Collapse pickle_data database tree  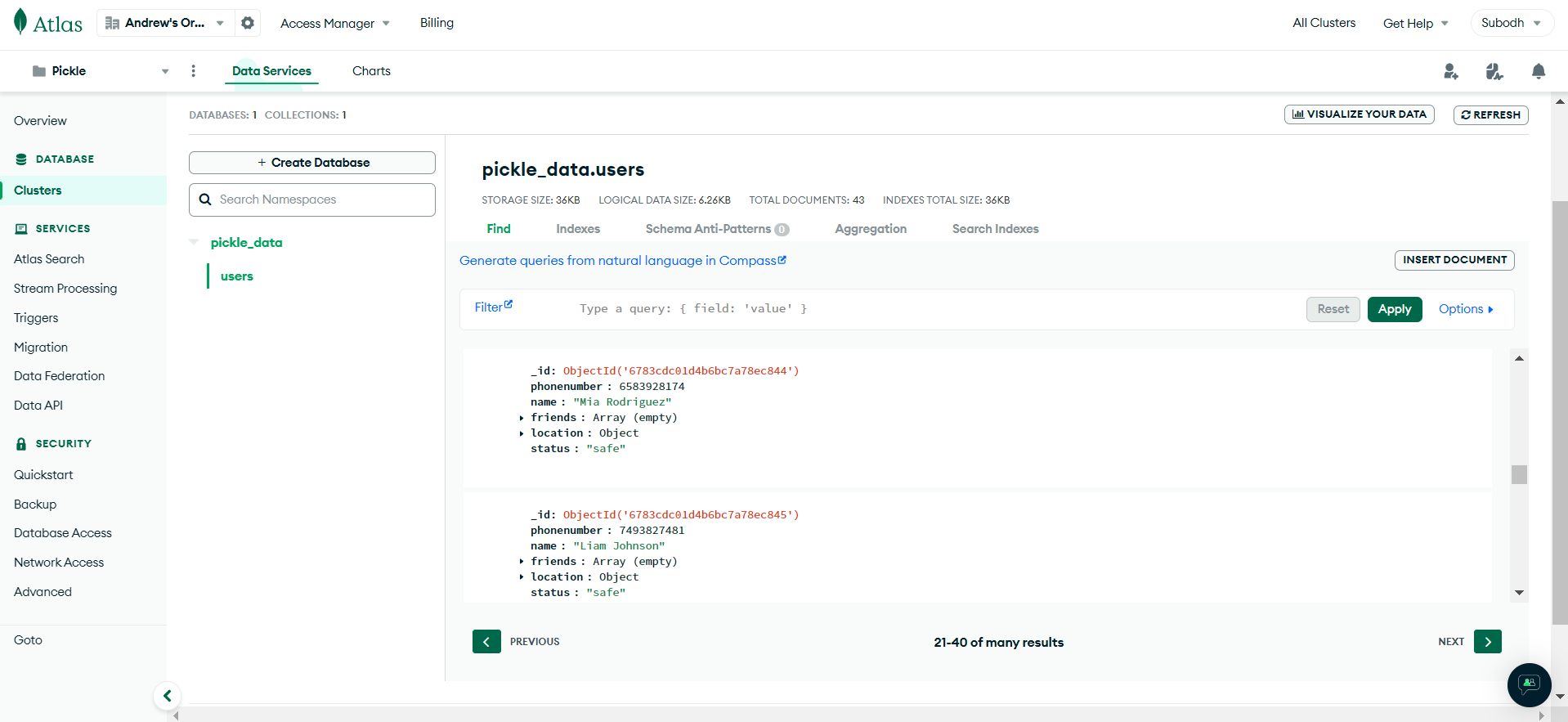pos(194,242)
